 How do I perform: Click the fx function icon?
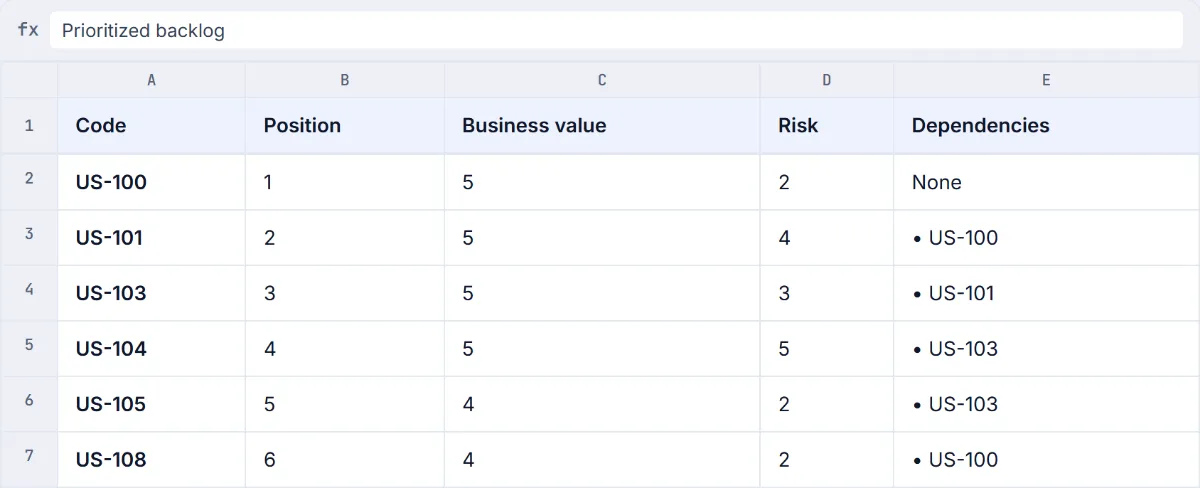(28, 30)
